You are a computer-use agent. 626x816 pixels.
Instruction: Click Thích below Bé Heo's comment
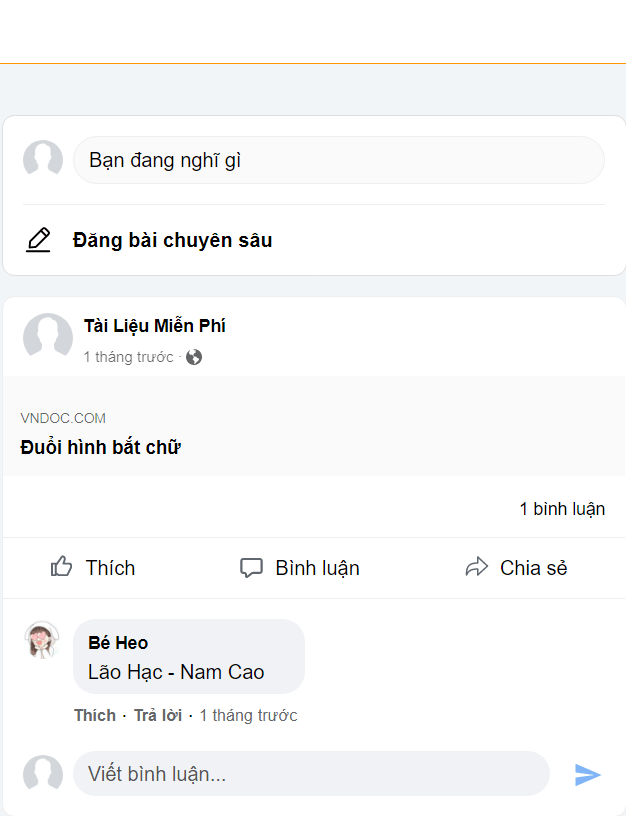point(94,715)
